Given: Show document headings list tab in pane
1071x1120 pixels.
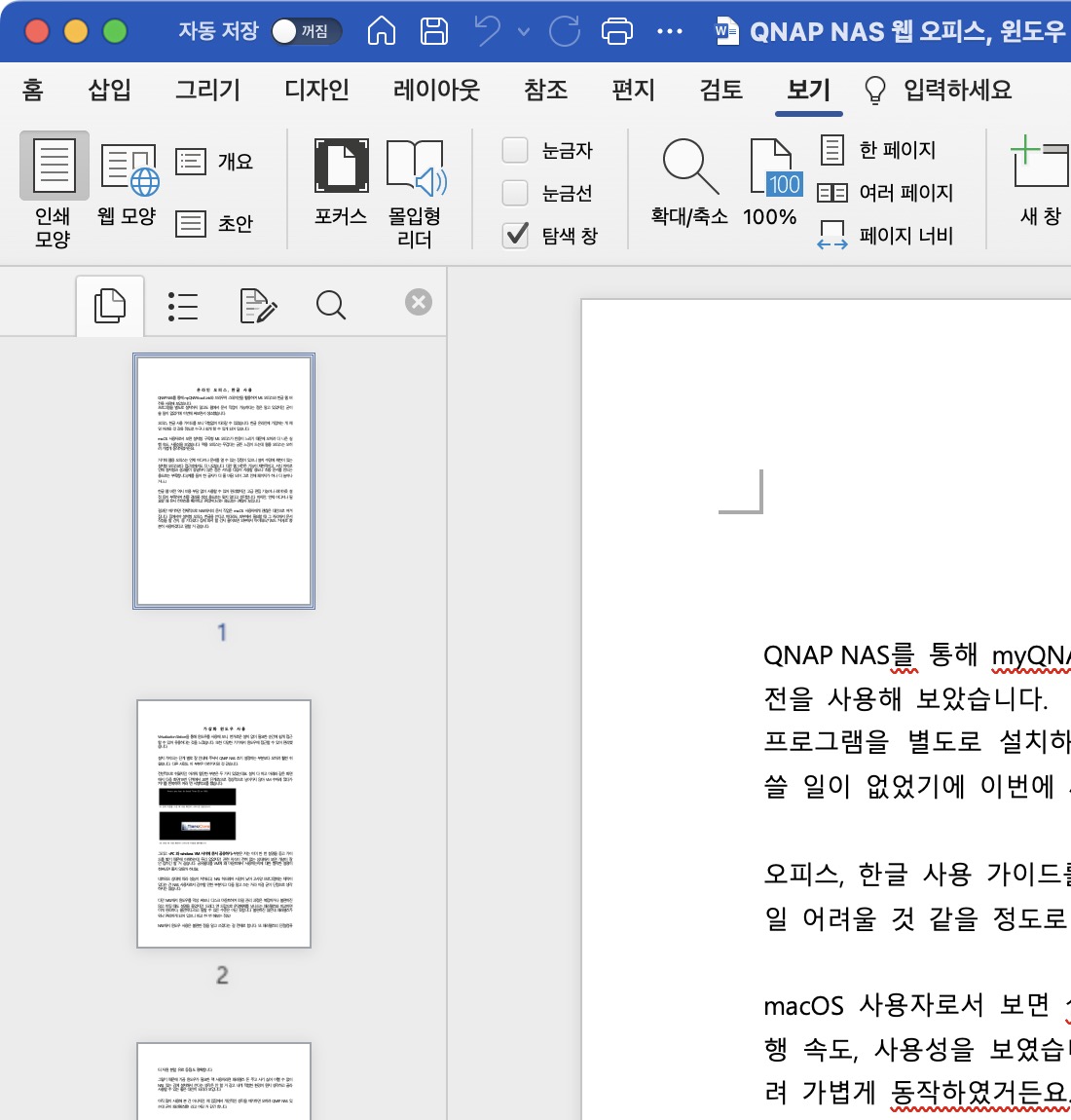Looking at the screenshot, I should (x=183, y=306).
